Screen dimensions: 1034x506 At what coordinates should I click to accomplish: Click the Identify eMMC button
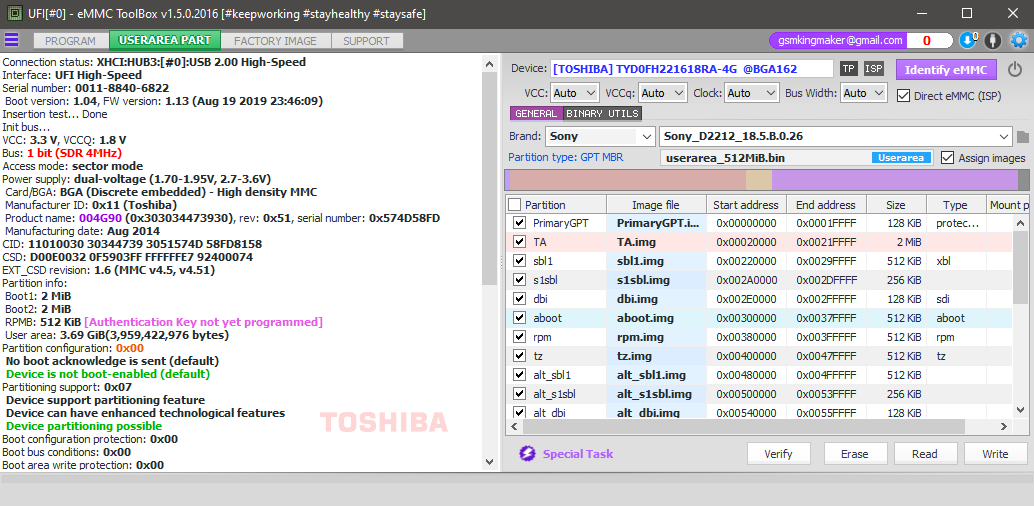coord(945,69)
